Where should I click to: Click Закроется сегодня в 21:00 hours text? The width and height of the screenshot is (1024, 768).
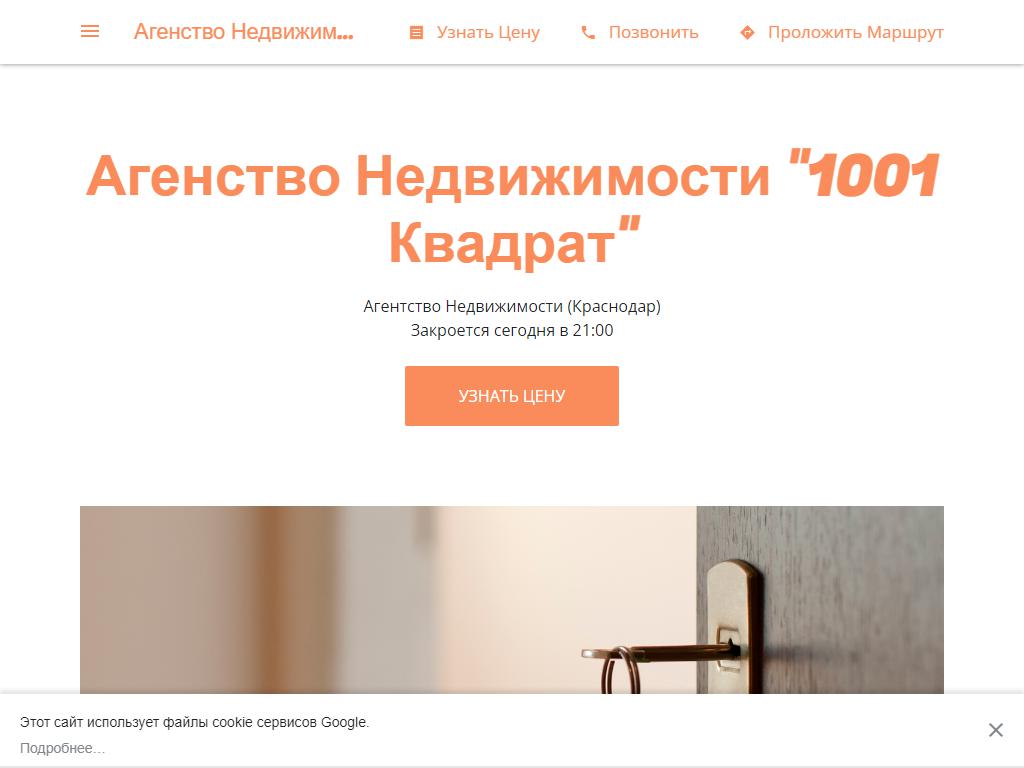512,330
